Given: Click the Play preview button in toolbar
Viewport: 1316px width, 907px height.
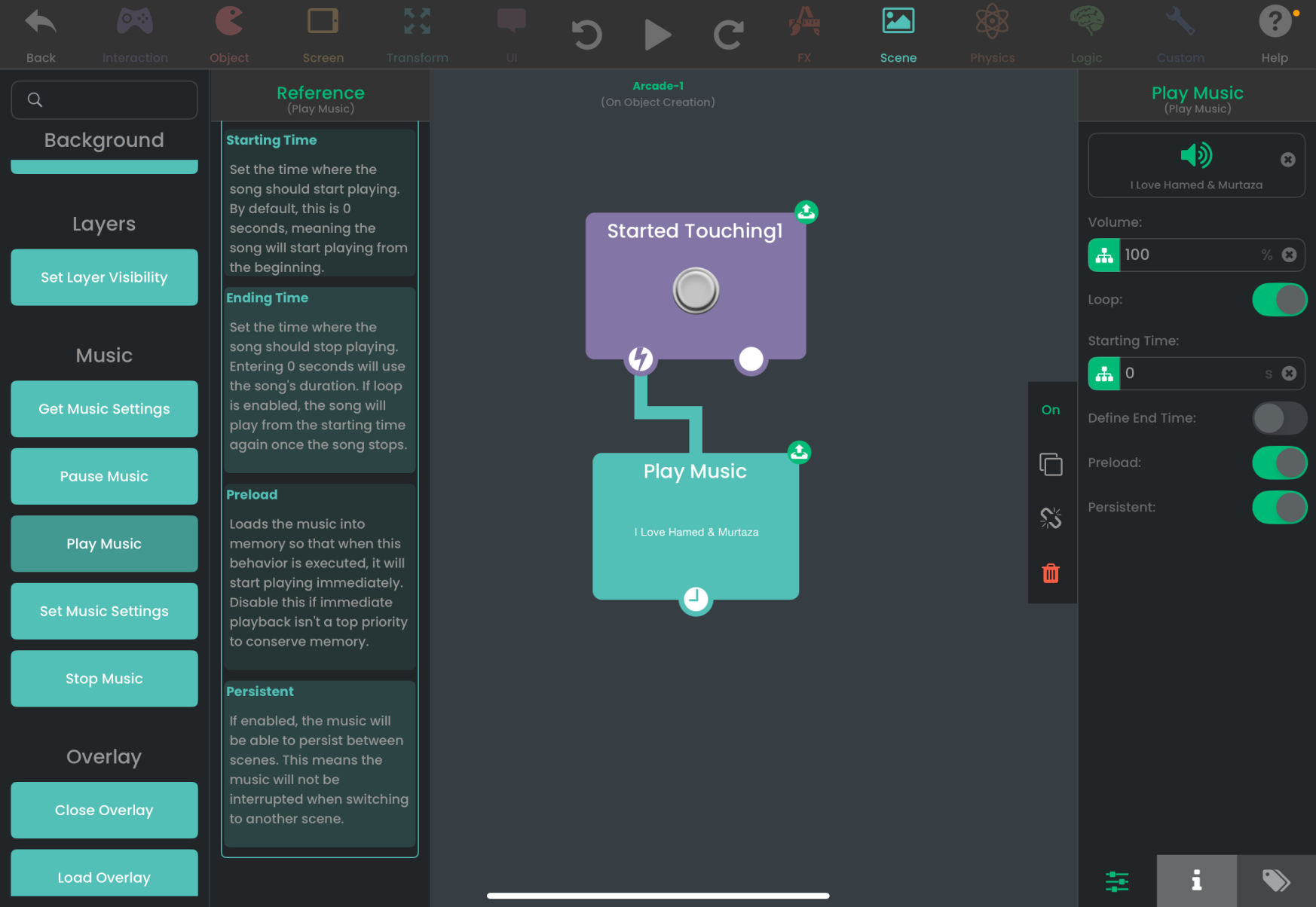Looking at the screenshot, I should (x=657, y=35).
